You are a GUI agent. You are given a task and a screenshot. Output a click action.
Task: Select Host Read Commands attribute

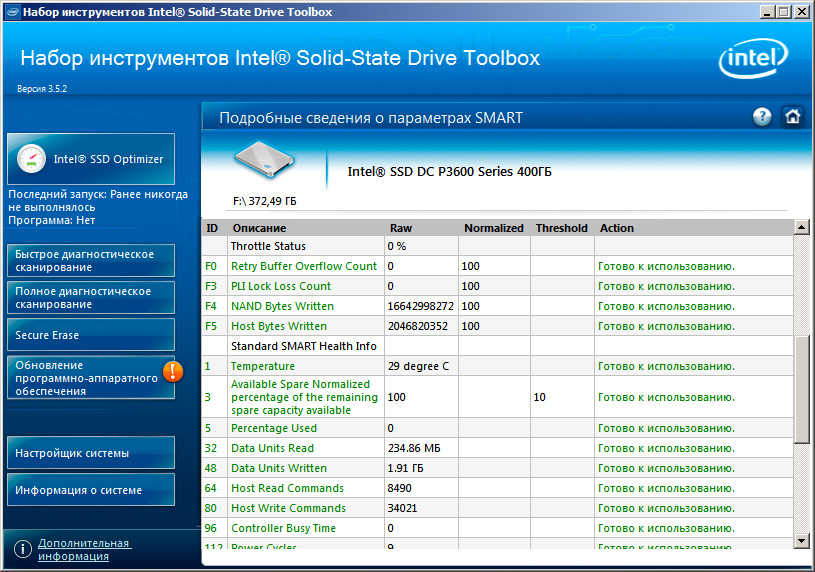[x=287, y=488]
